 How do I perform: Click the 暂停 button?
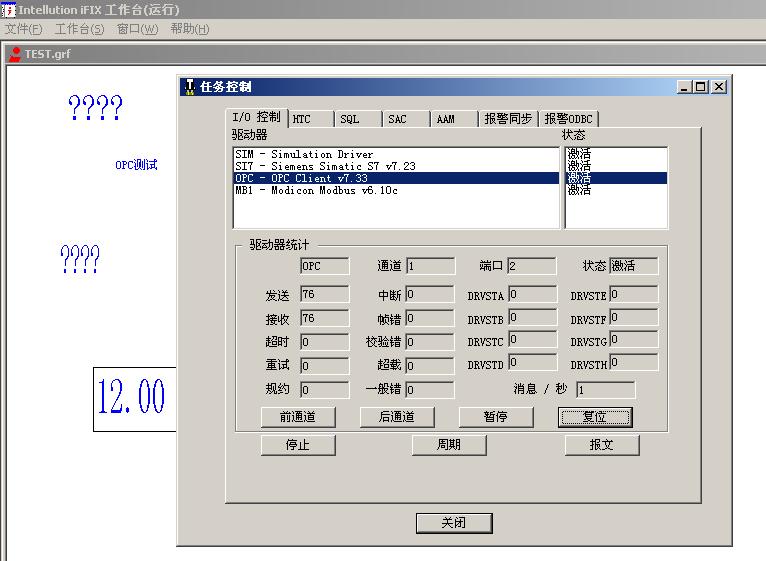[496, 417]
